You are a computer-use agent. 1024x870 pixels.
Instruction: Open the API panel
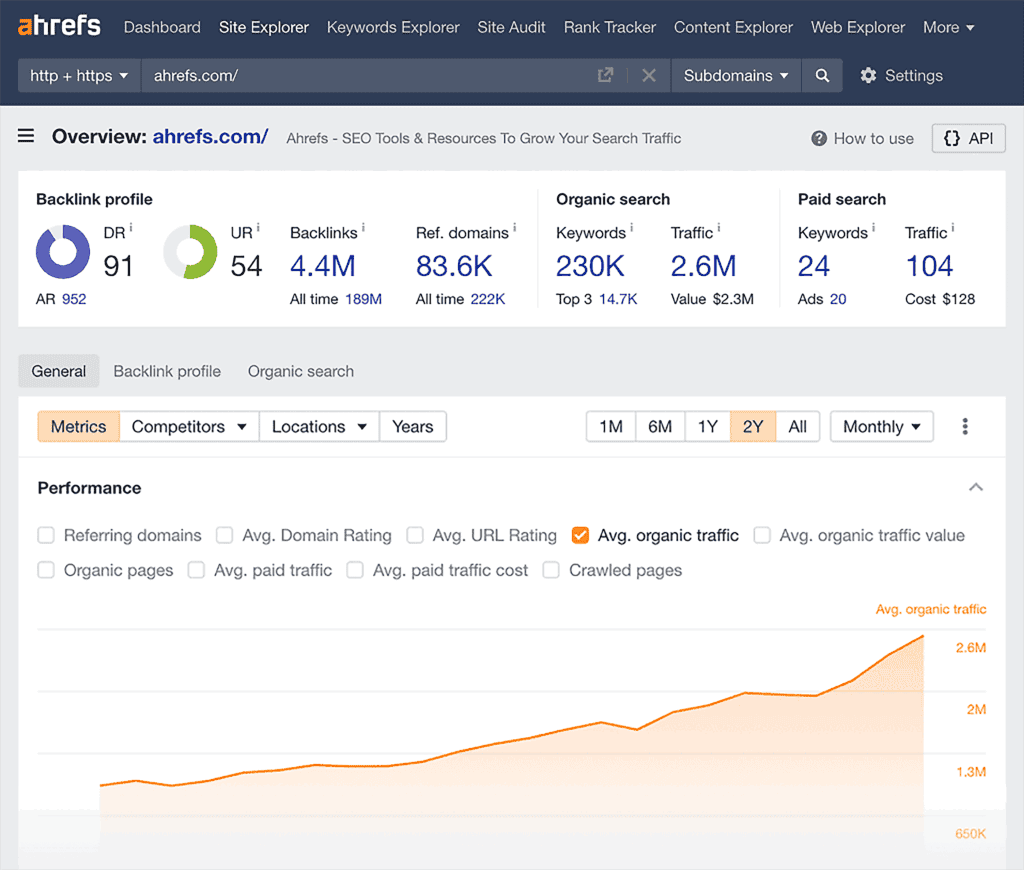point(968,138)
